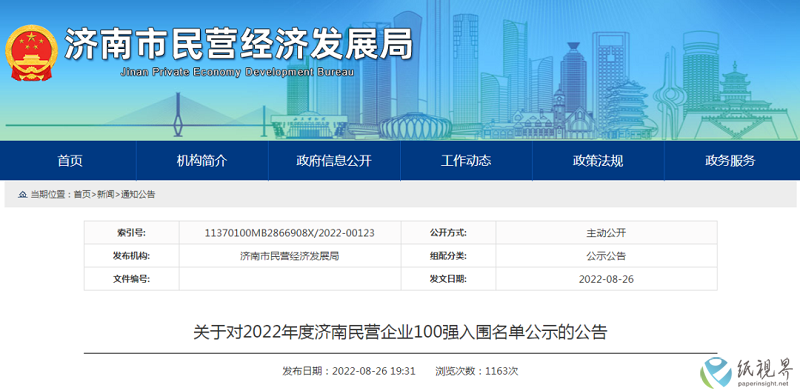Click the 组配分类 label cell
800x391 pixels.
[x=448, y=256]
